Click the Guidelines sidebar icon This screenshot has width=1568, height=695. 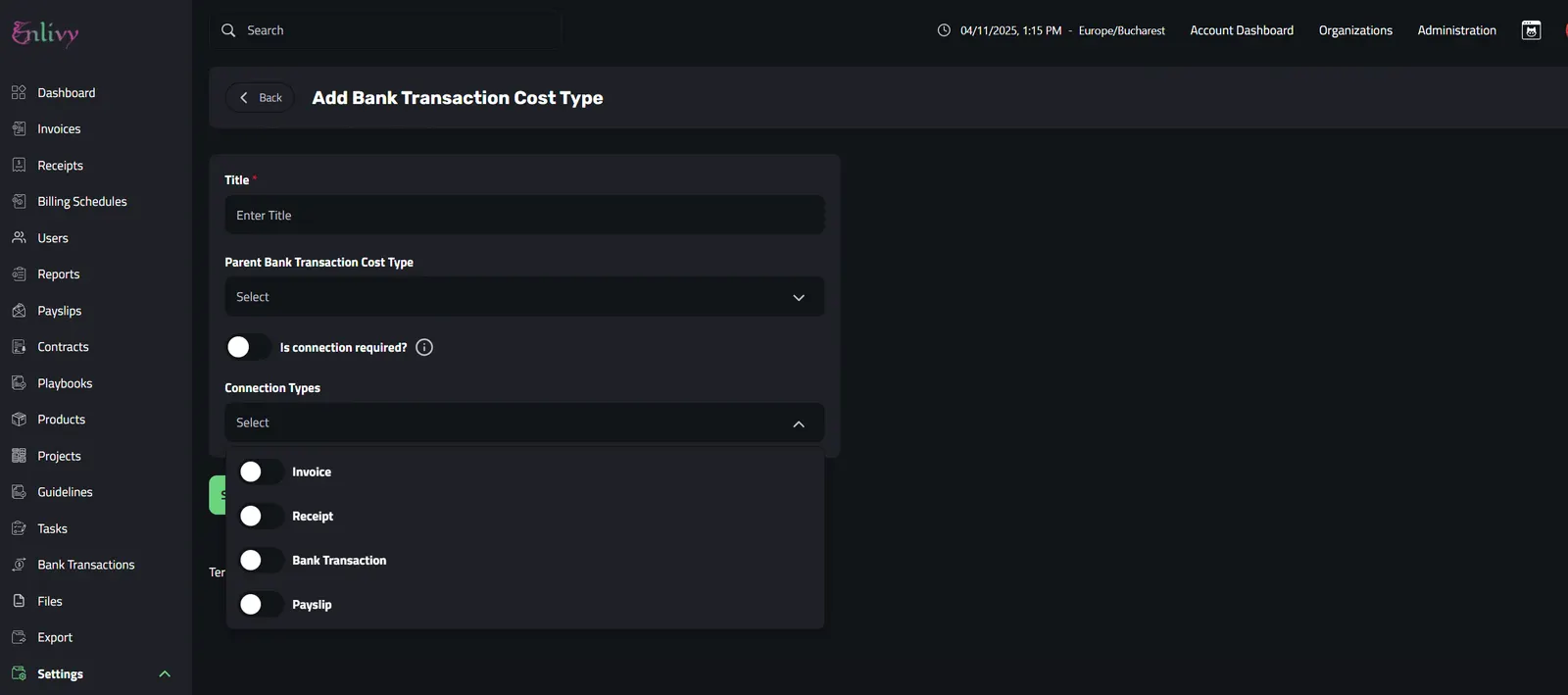click(x=19, y=491)
